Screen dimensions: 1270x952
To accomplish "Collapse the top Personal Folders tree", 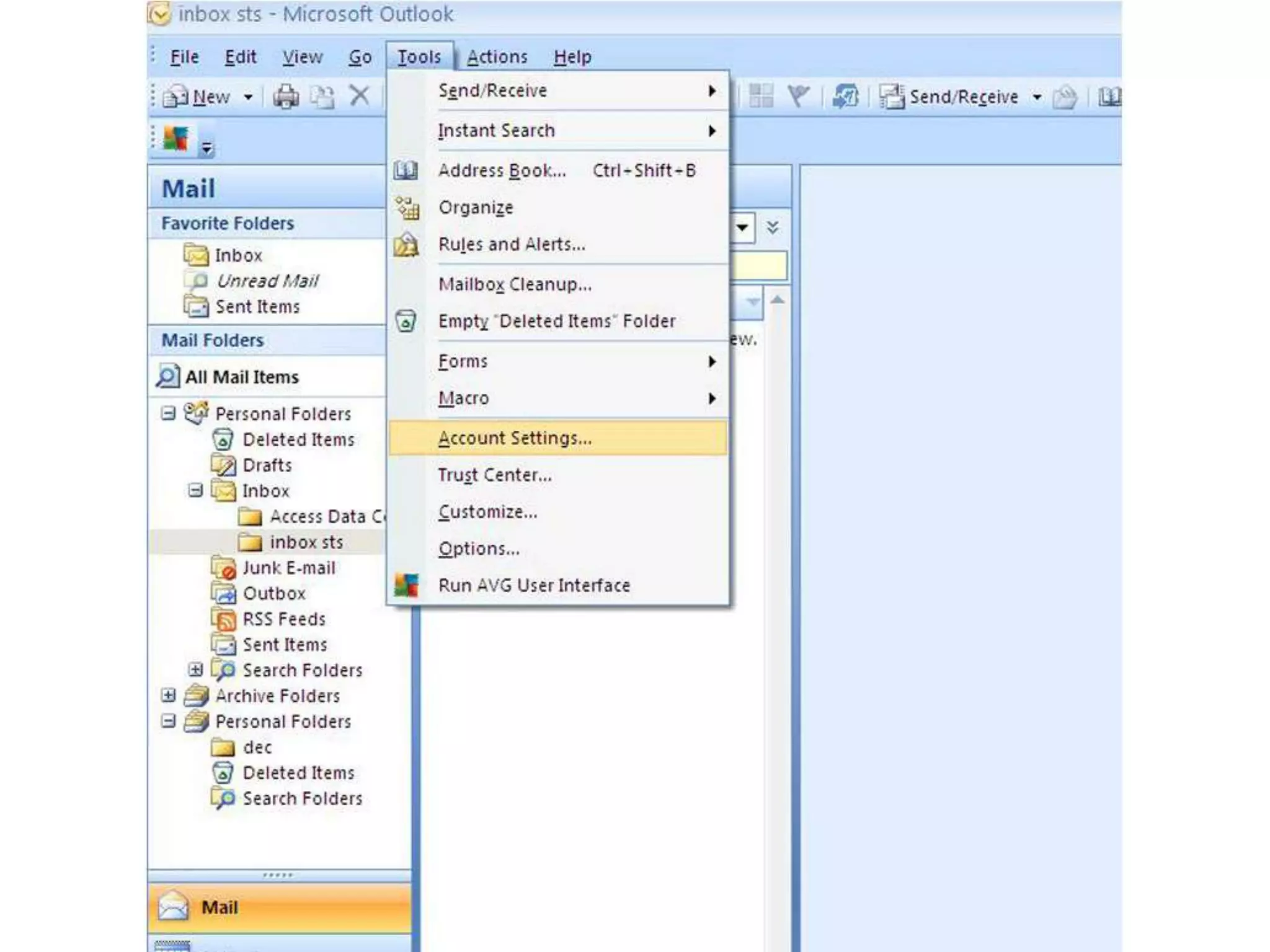I will (x=168, y=413).
